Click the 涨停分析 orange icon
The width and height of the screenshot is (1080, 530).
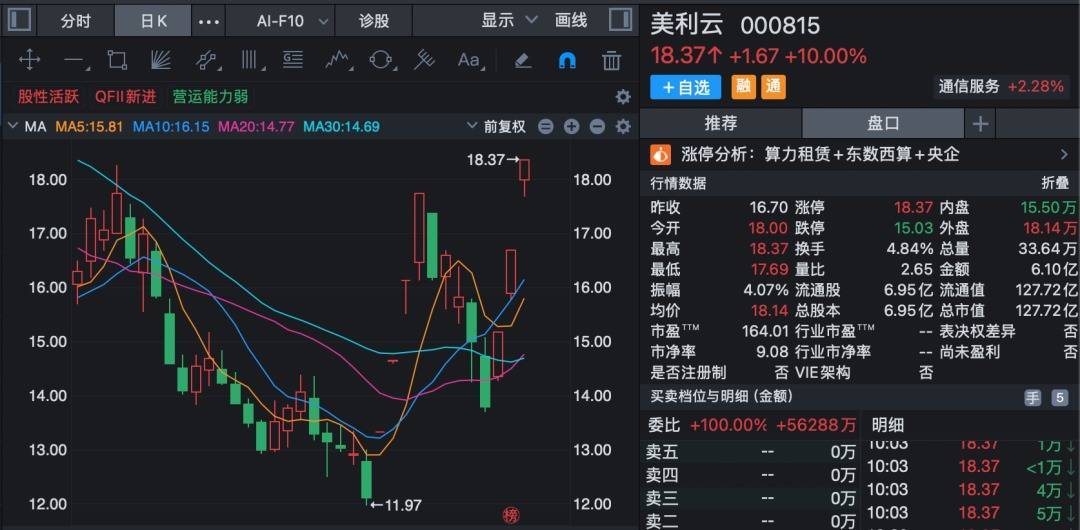click(x=660, y=154)
